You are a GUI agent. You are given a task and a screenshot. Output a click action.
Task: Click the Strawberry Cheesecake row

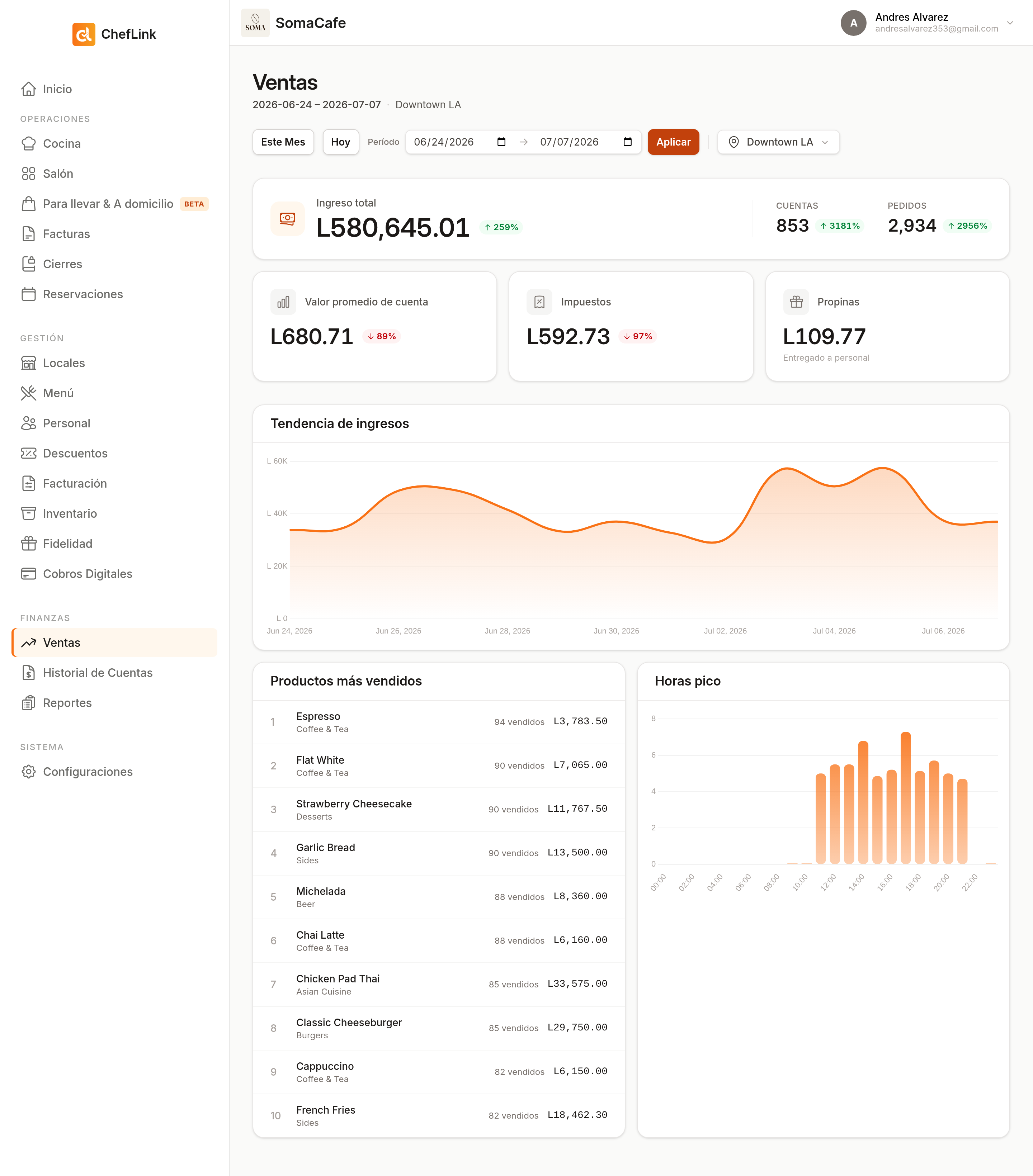(439, 810)
